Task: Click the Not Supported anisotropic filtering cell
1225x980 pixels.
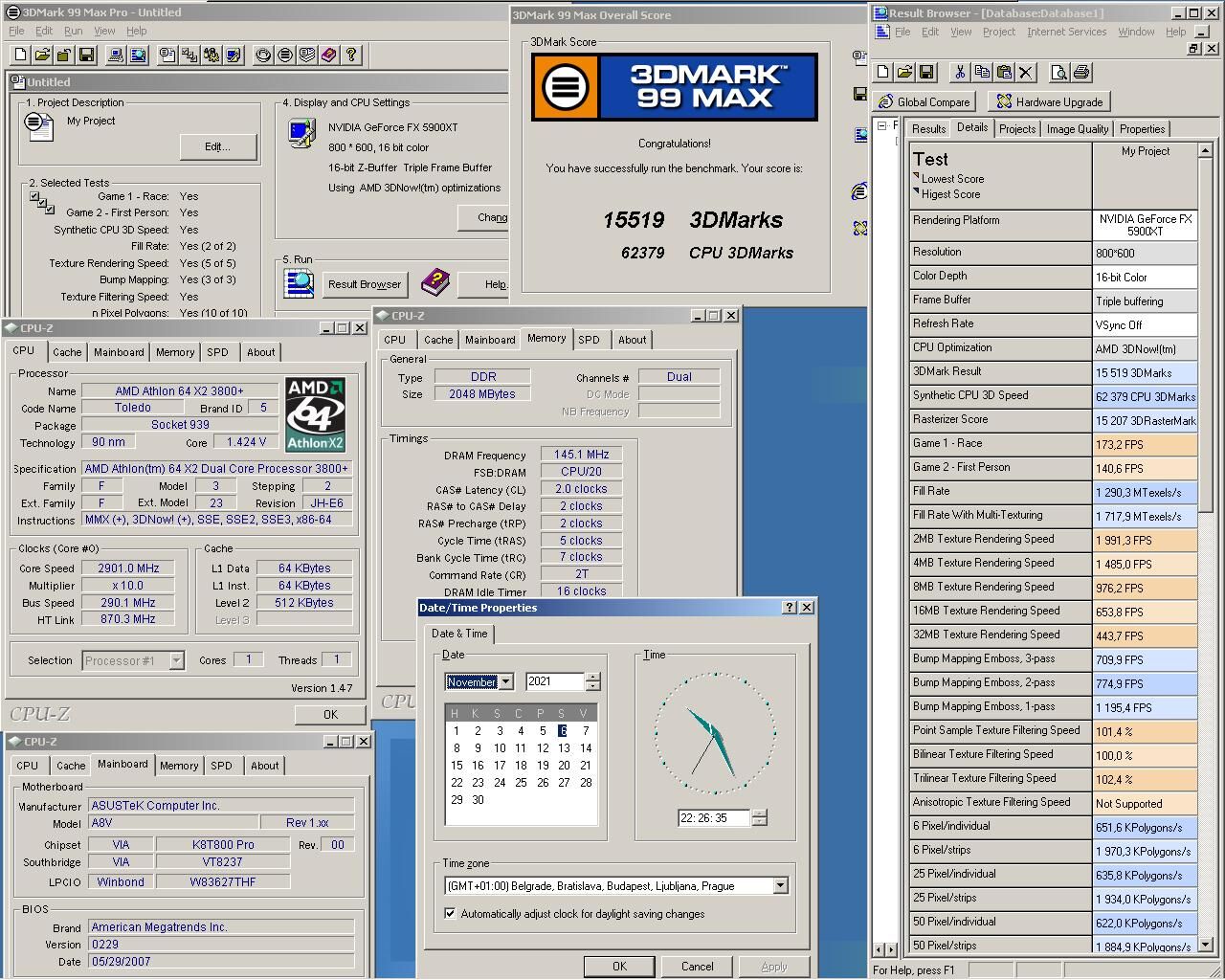Action: 1145,804
